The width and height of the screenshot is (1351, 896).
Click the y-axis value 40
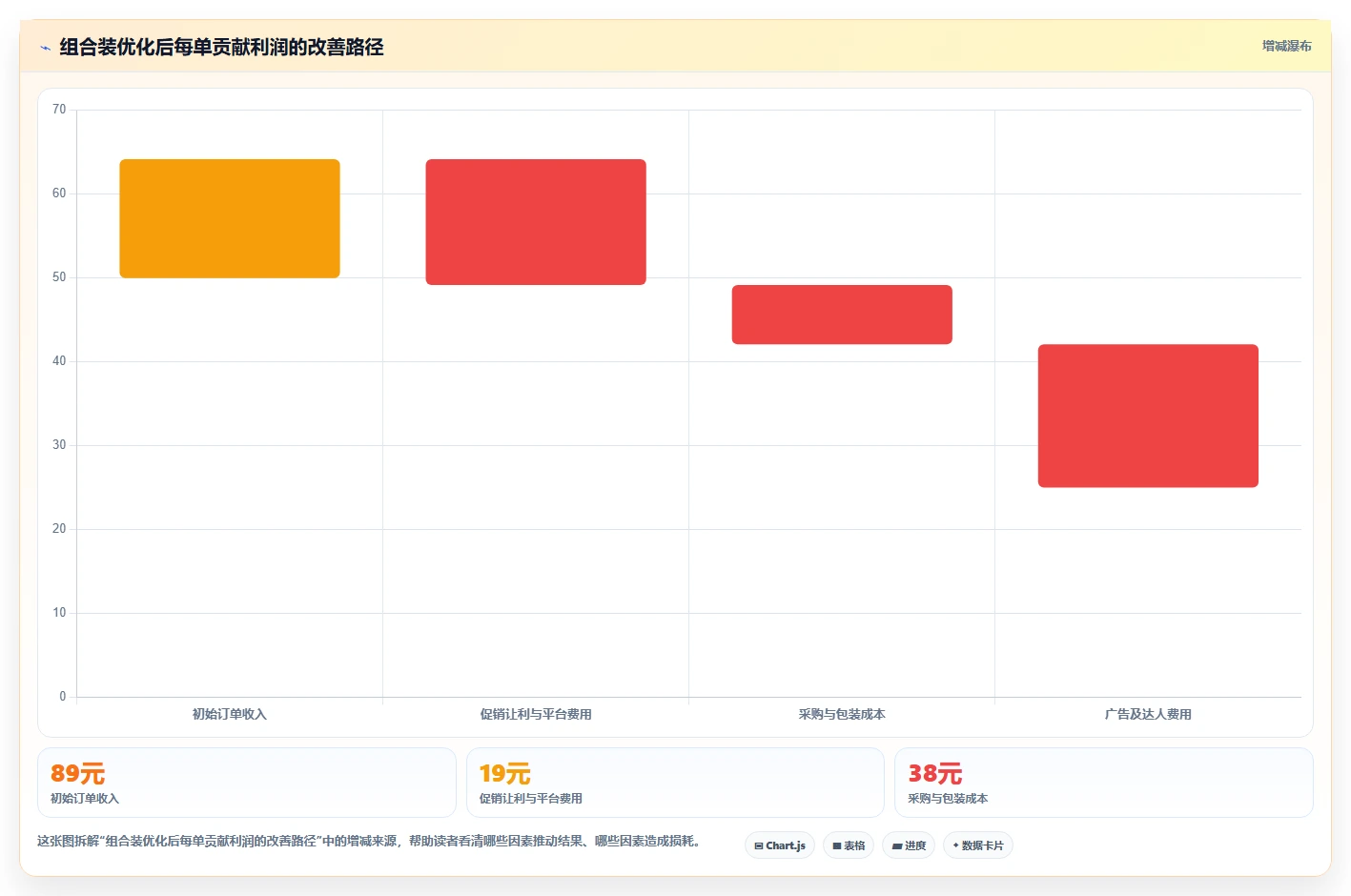[x=59, y=361]
